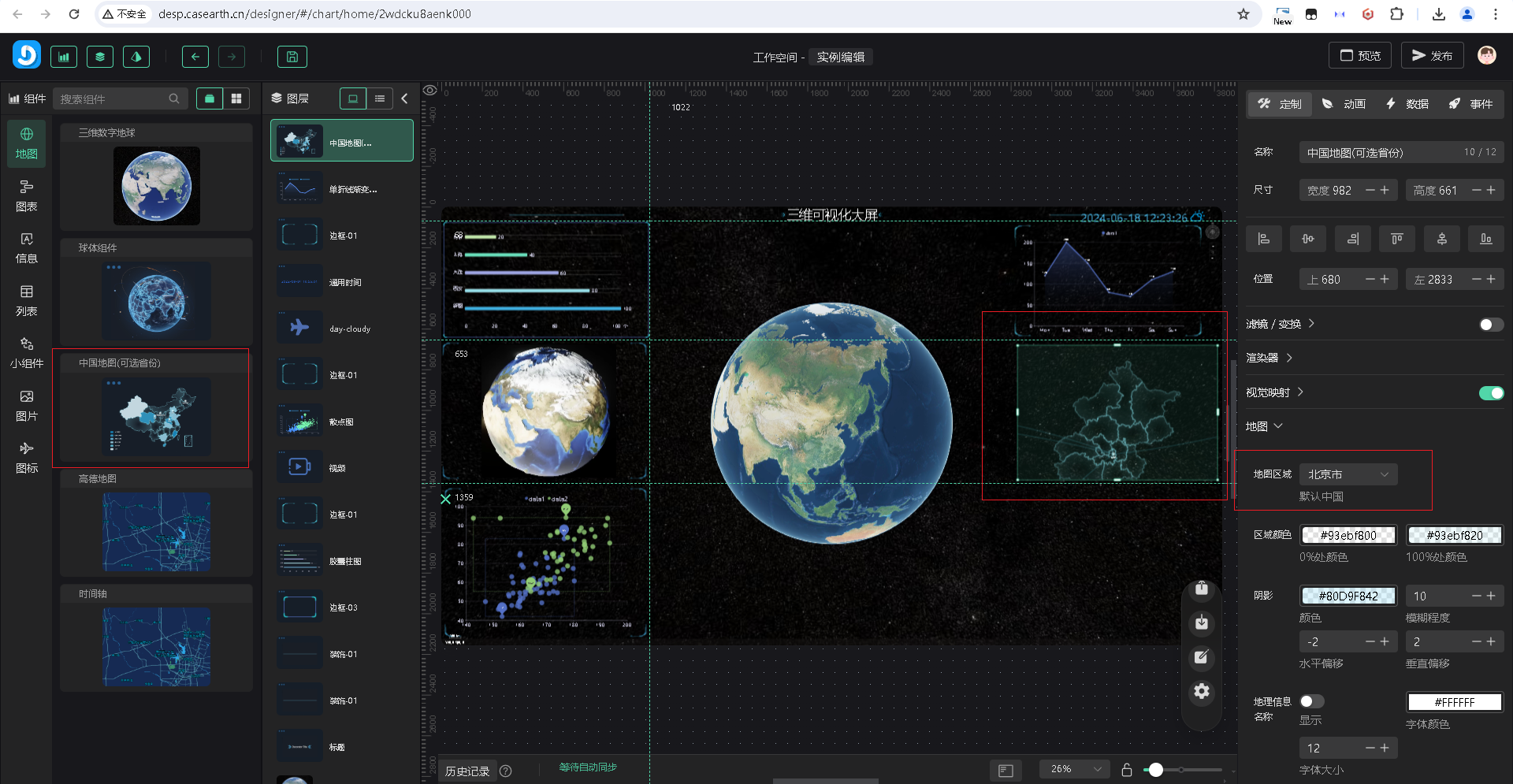
Task: Collapse the 图层 panel with arrow
Action: [404, 98]
